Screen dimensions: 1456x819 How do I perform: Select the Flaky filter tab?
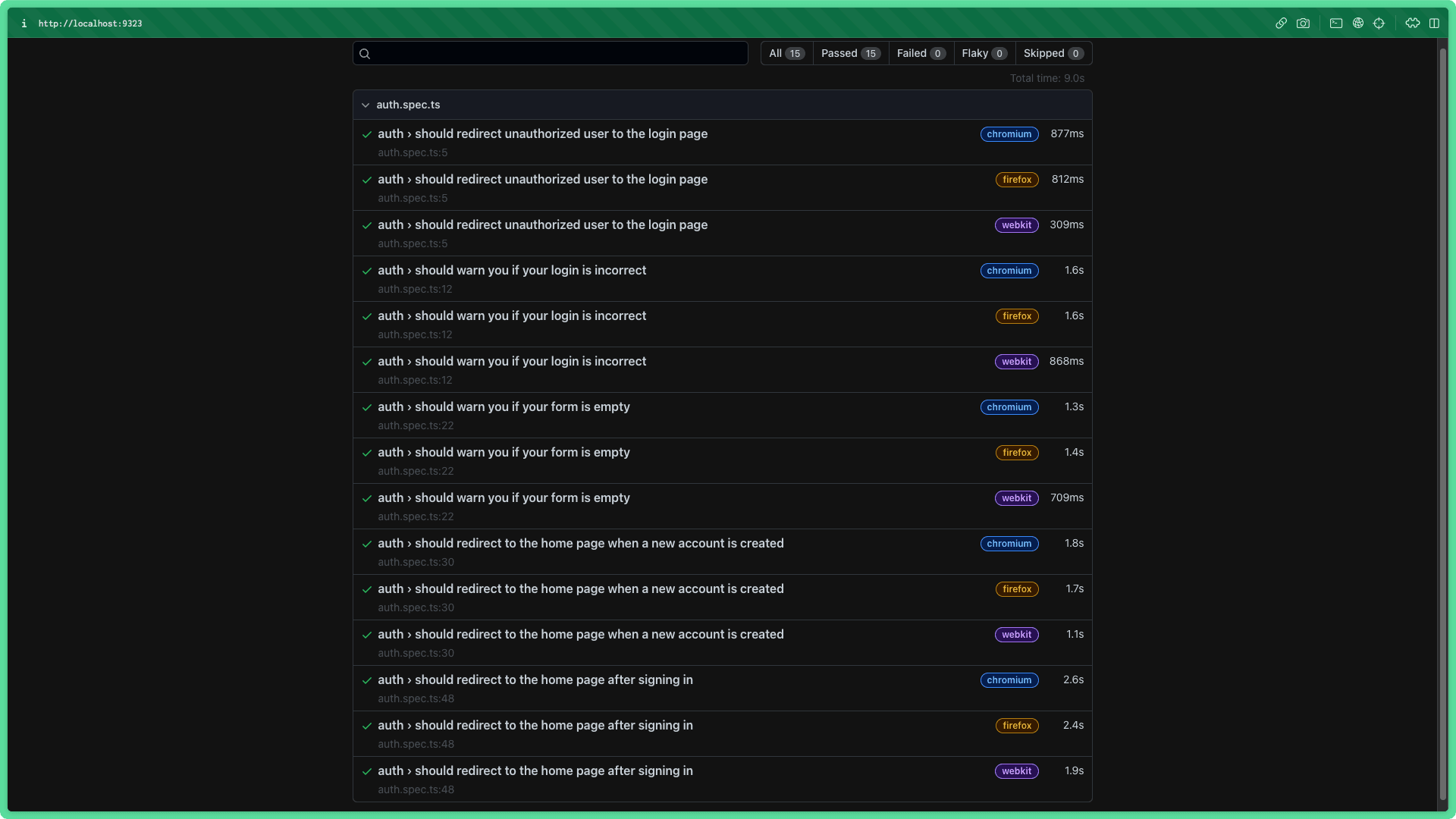click(x=984, y=53)
